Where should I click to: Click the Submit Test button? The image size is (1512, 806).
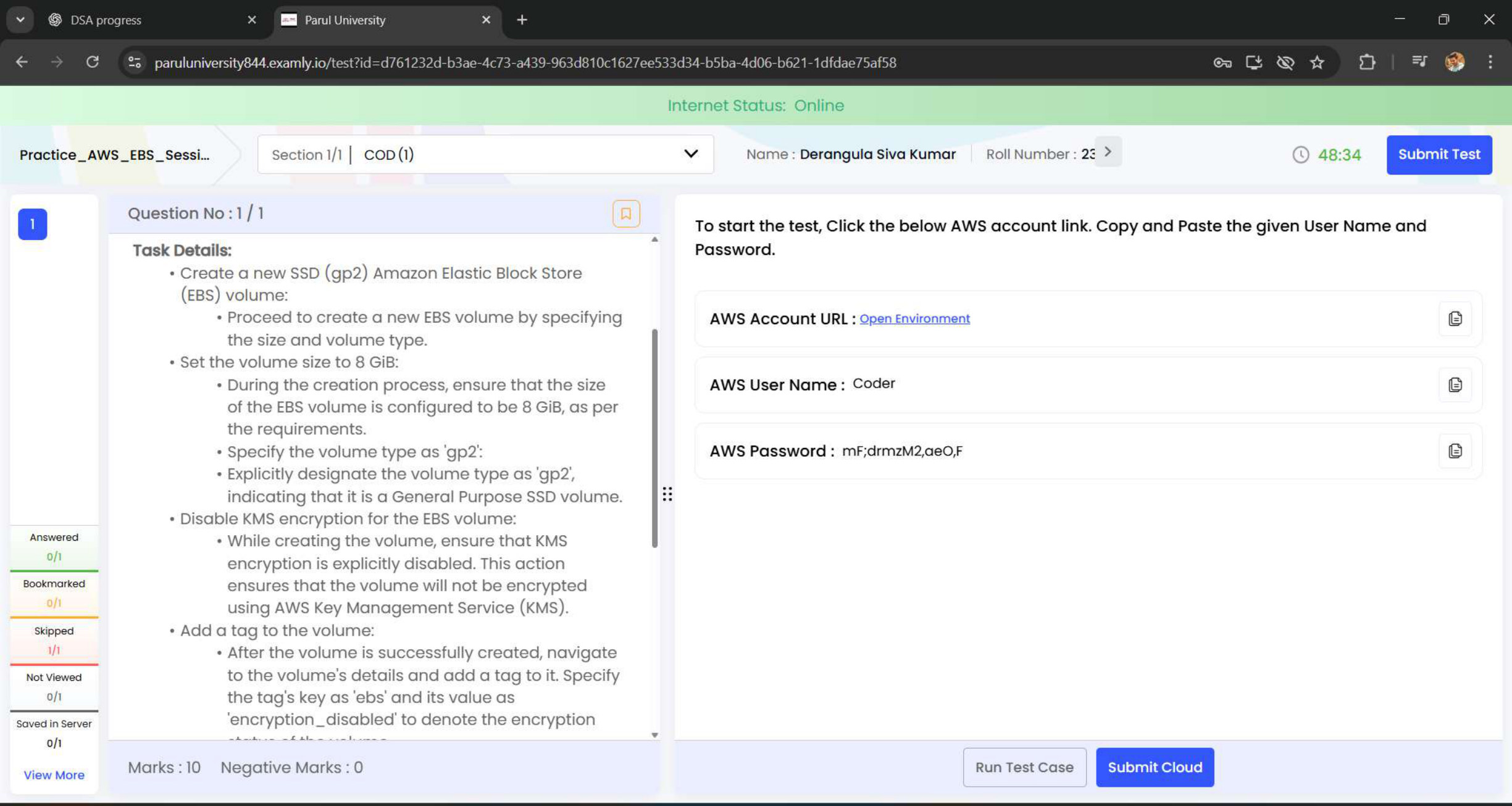click(1439, 154)
